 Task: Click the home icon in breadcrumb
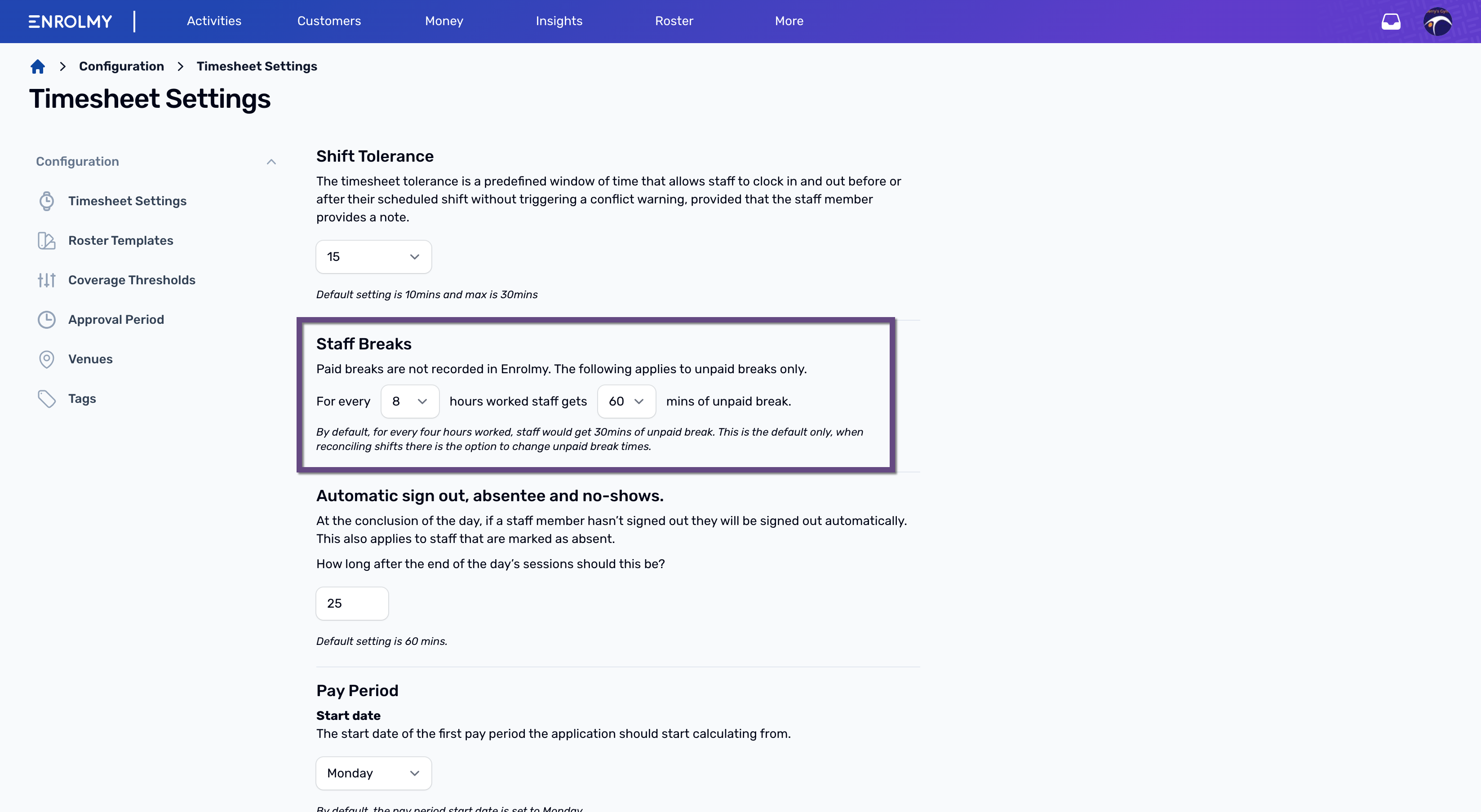pyautogui.click(x=38, y=66)
